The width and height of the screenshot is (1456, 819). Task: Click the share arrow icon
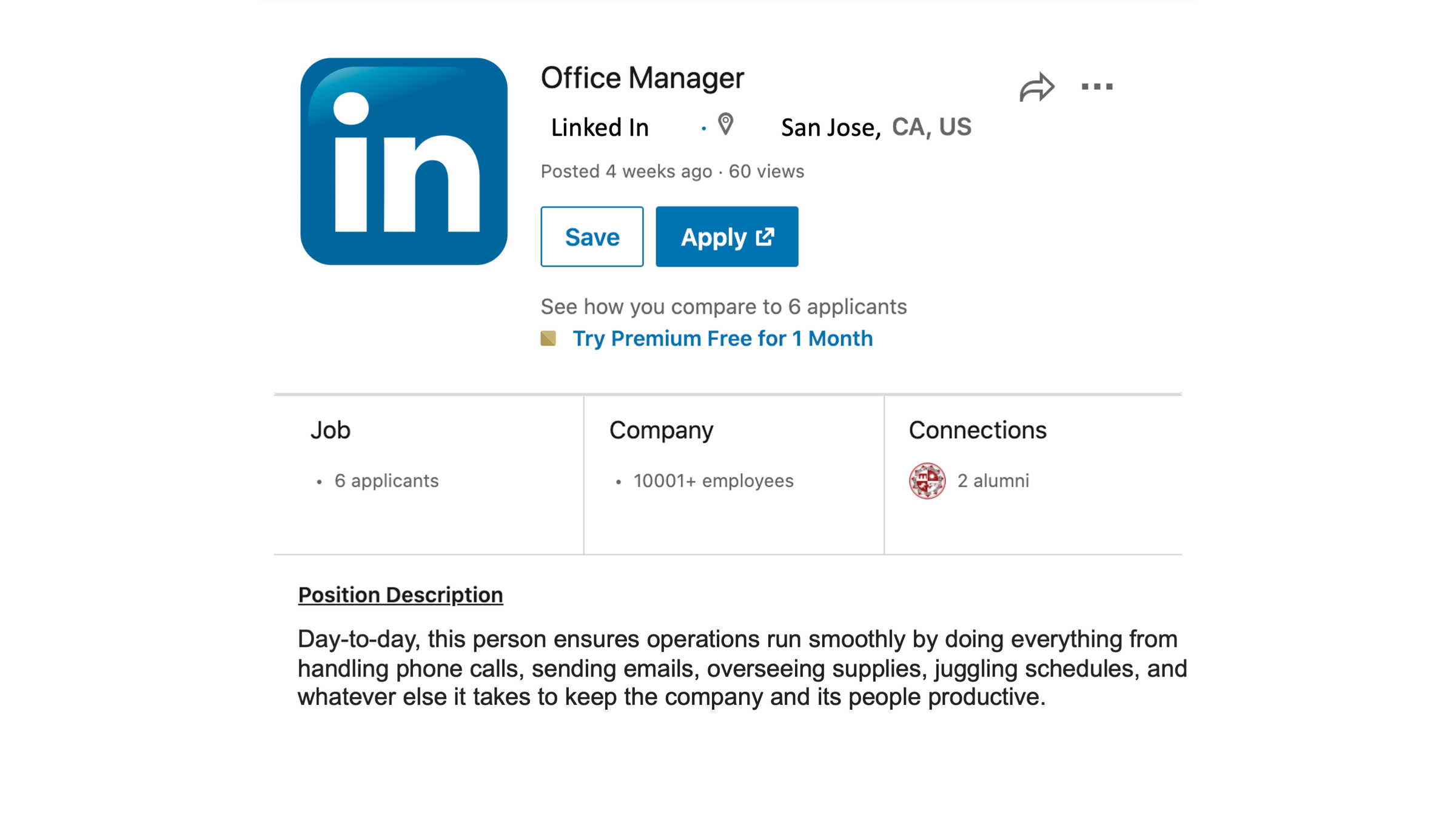point(1036,87)
